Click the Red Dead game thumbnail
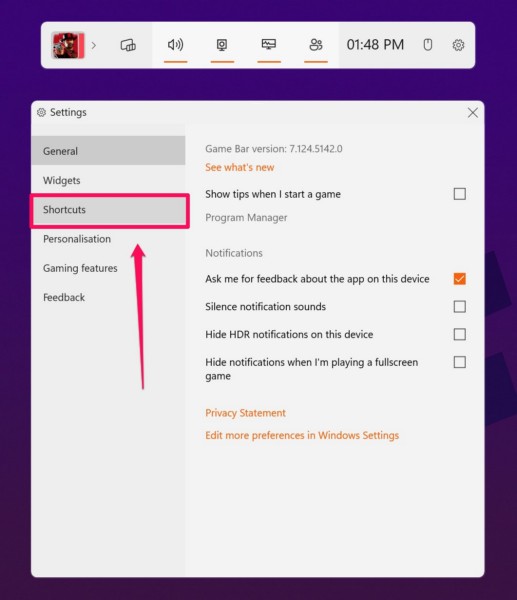The image size is (517, 600). click(x=68, y=45)
